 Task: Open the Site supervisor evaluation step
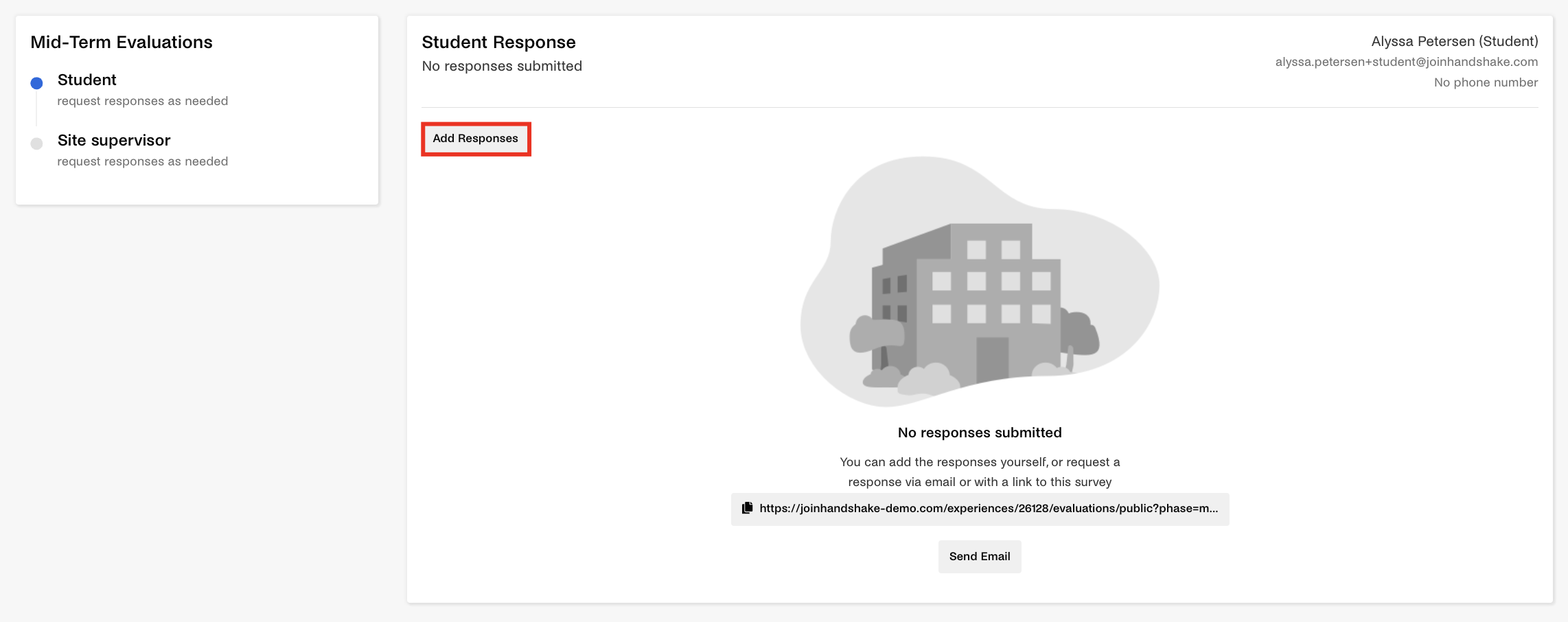(114, 140)
